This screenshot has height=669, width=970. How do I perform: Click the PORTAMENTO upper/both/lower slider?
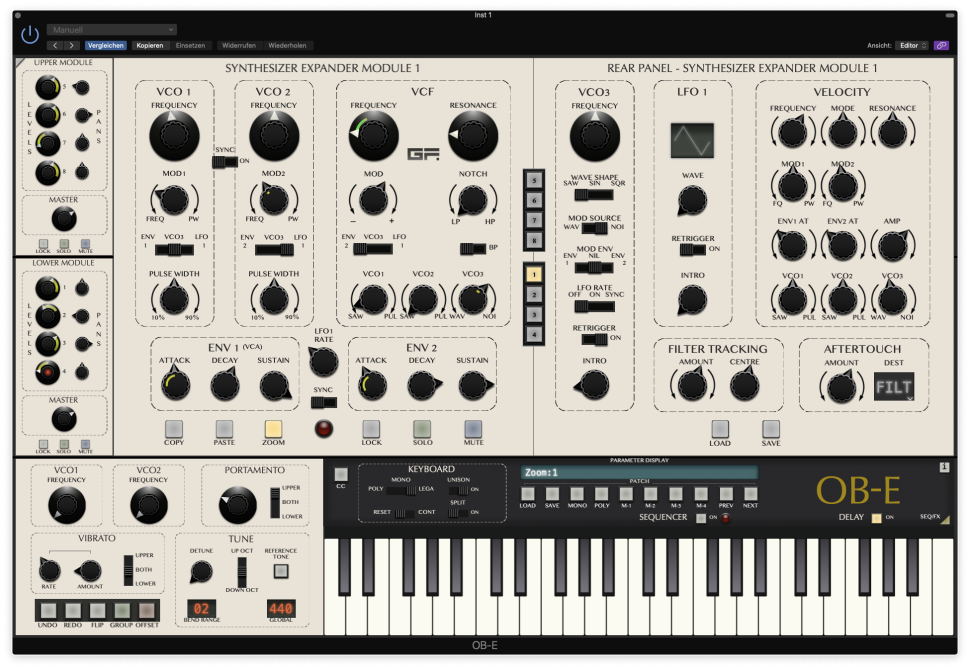(x=275, y=503)
